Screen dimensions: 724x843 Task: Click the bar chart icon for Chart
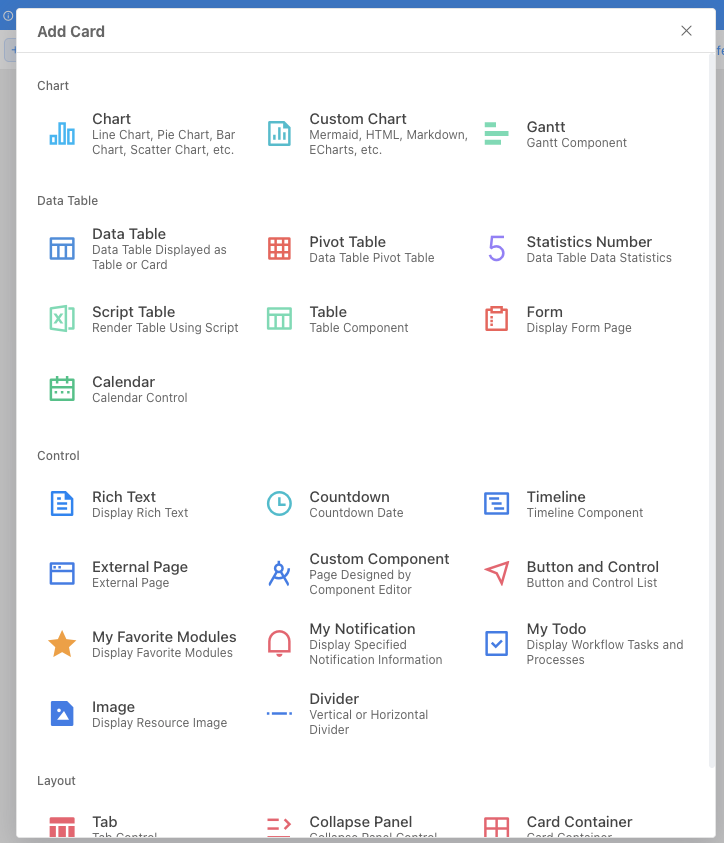click(62, 133)
